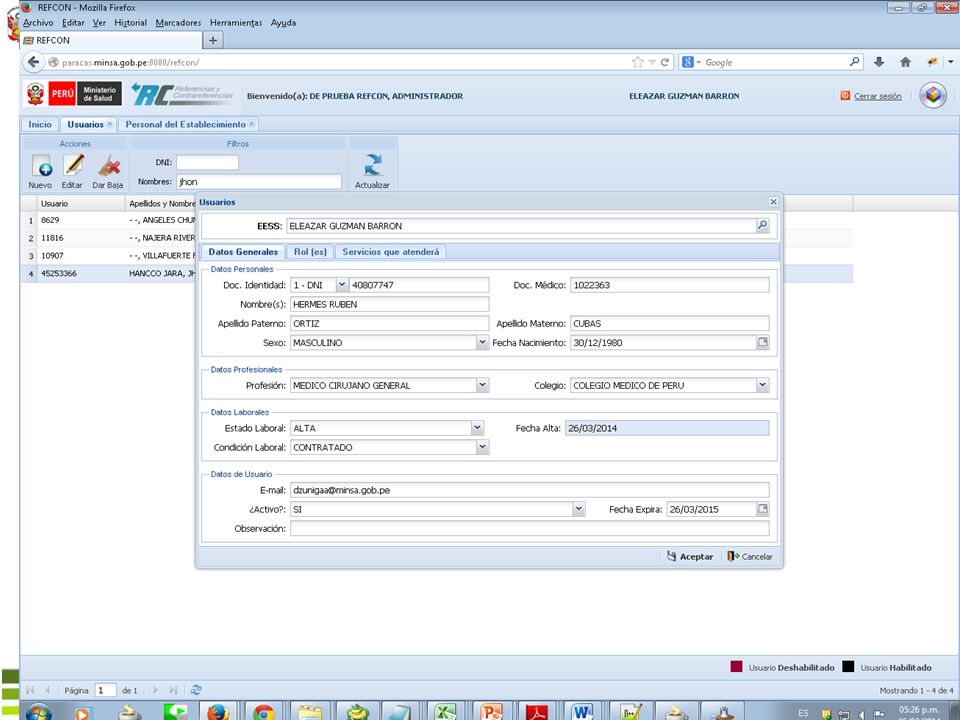Click the Editar pencil icon
Screen dimensions: 960x720
click(x=73, y=165)
